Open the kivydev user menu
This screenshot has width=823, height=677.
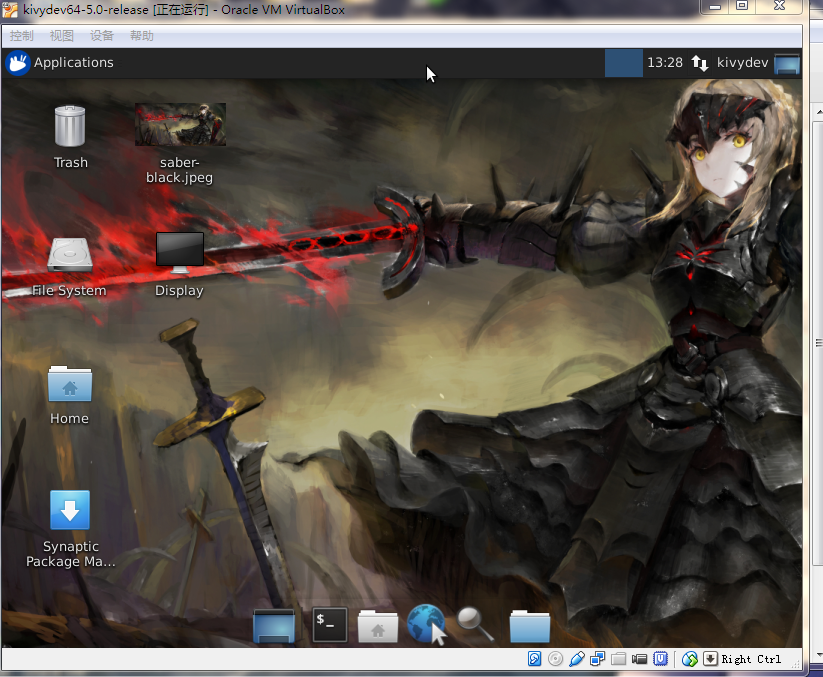click(x=742, y=63)
